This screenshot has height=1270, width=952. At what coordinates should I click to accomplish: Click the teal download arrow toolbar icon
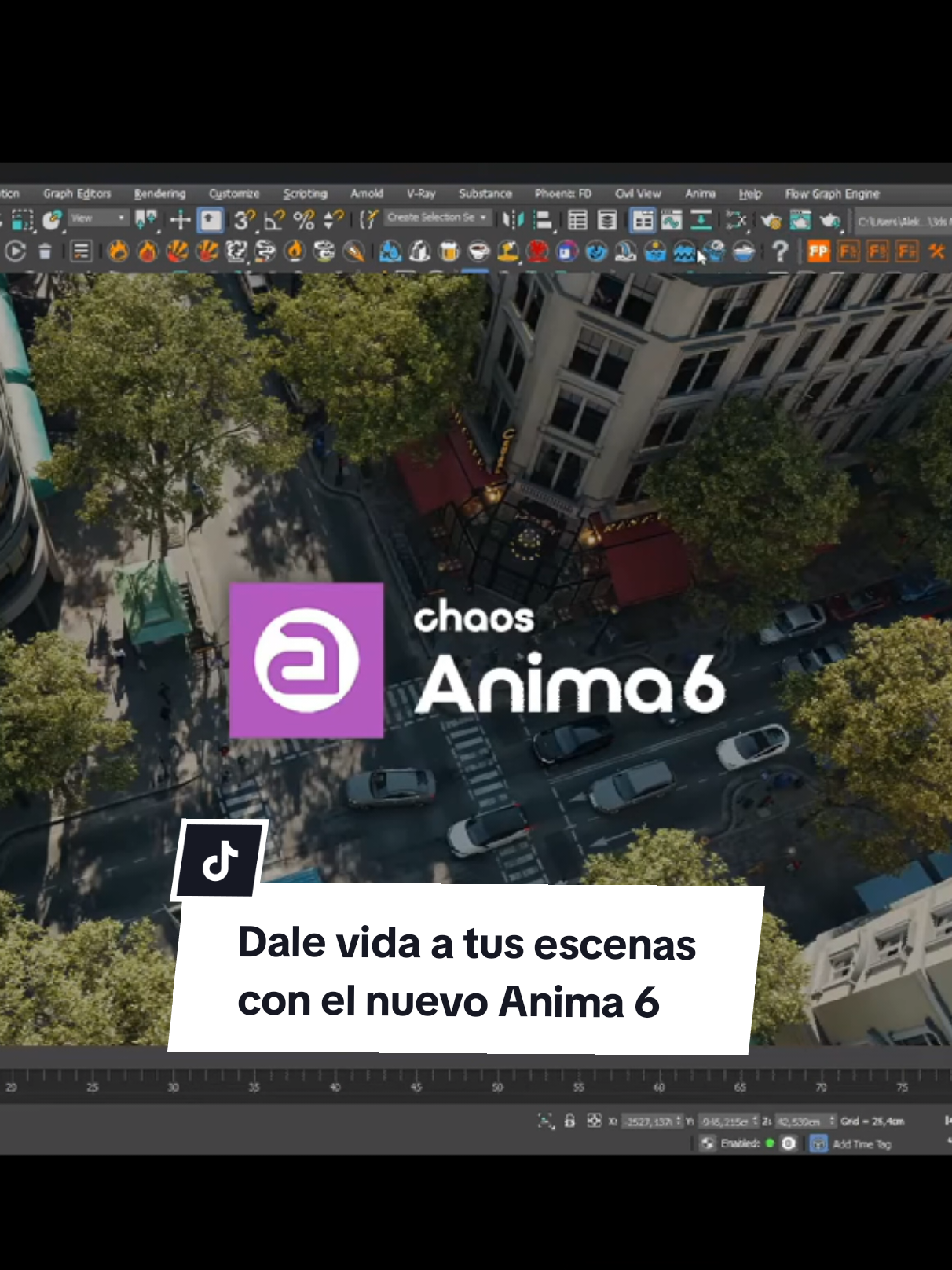(701, 221)
